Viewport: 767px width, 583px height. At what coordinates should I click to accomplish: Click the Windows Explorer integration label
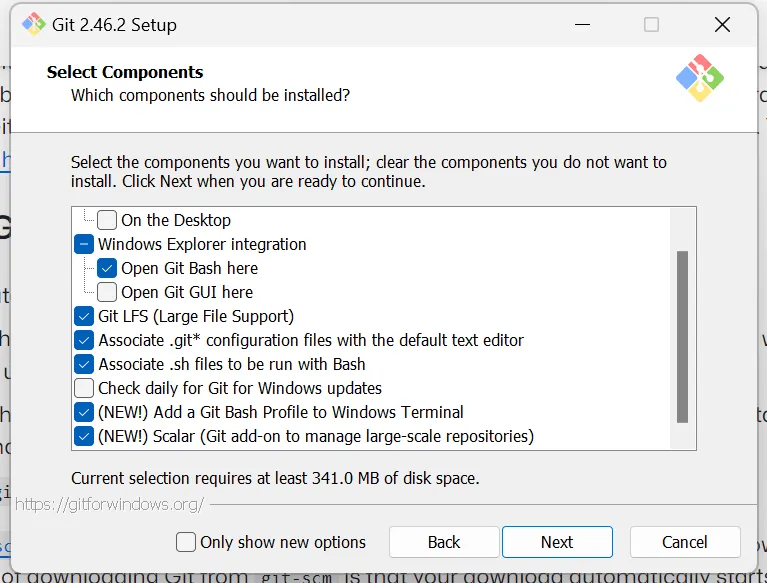(x=202, y=244)
